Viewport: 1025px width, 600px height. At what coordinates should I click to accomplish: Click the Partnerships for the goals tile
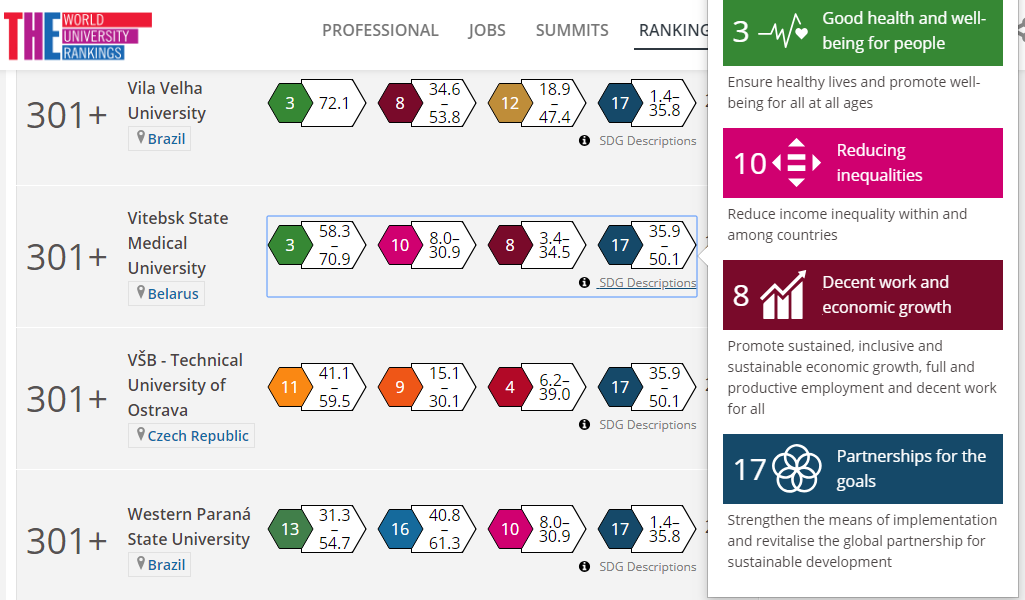coord(862,469)
